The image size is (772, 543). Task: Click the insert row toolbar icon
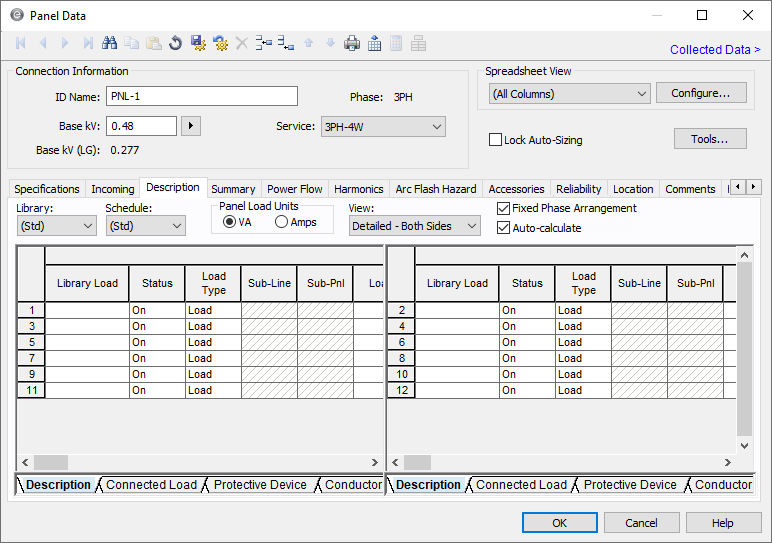click(264, 43)
